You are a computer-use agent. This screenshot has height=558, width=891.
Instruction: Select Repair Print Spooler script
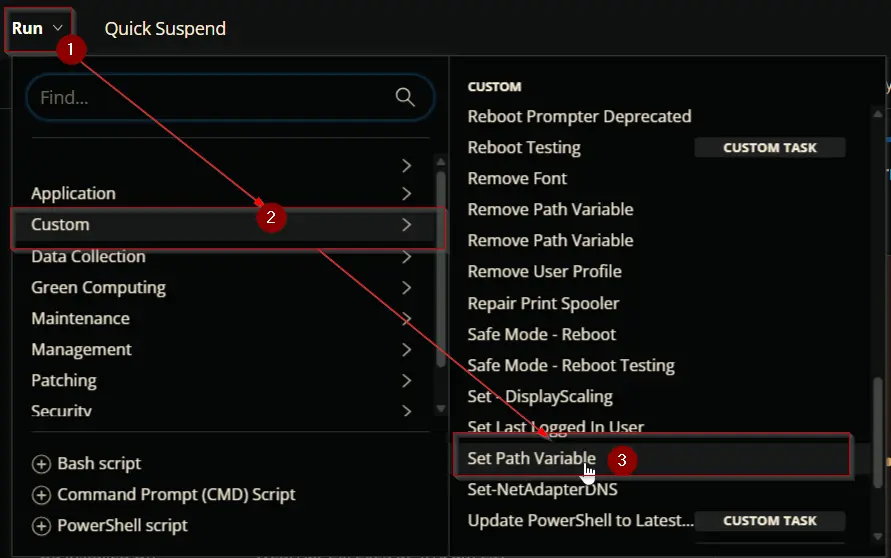pos(543,303)
